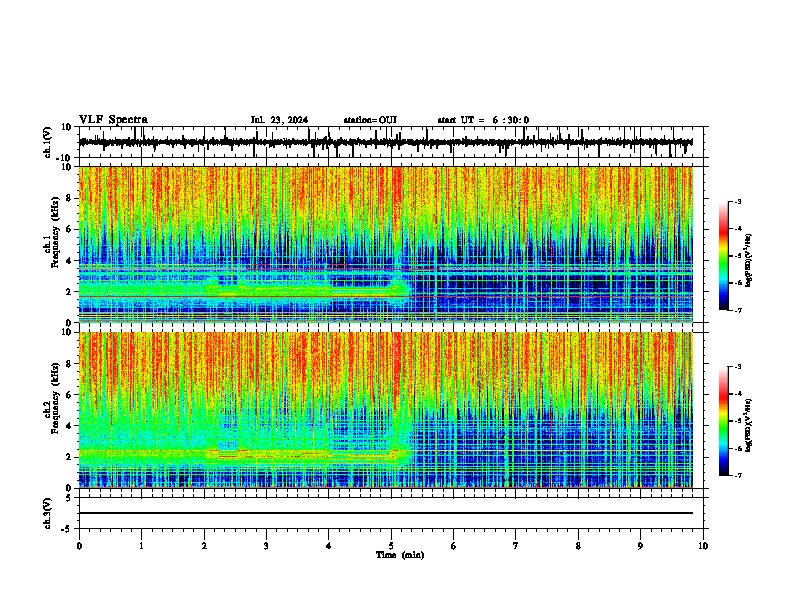The image size is (792, 612).
Task: Click inside the ch.1 spectrogram panel
Action: pos(386,244)
